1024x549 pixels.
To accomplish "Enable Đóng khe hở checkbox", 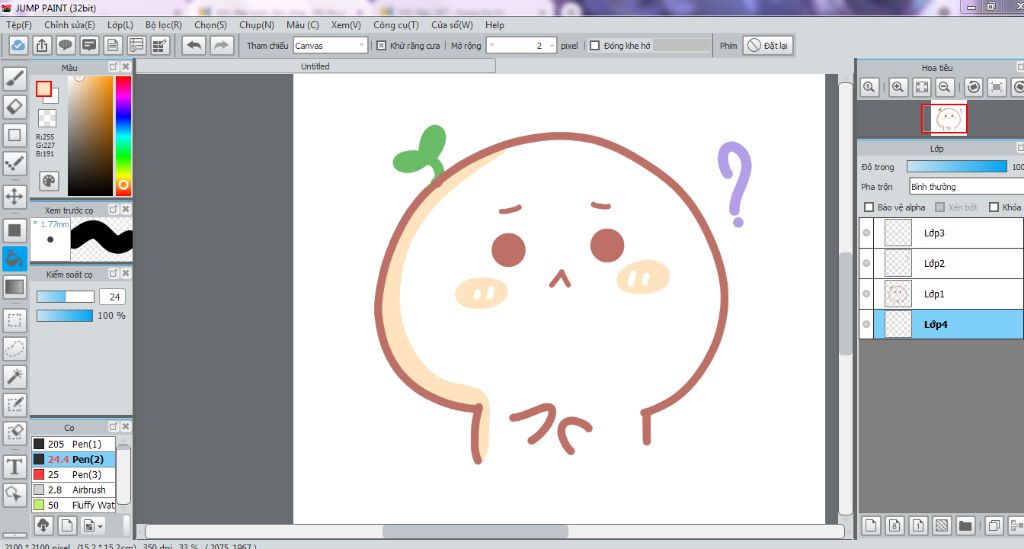I will pos(595,46).
